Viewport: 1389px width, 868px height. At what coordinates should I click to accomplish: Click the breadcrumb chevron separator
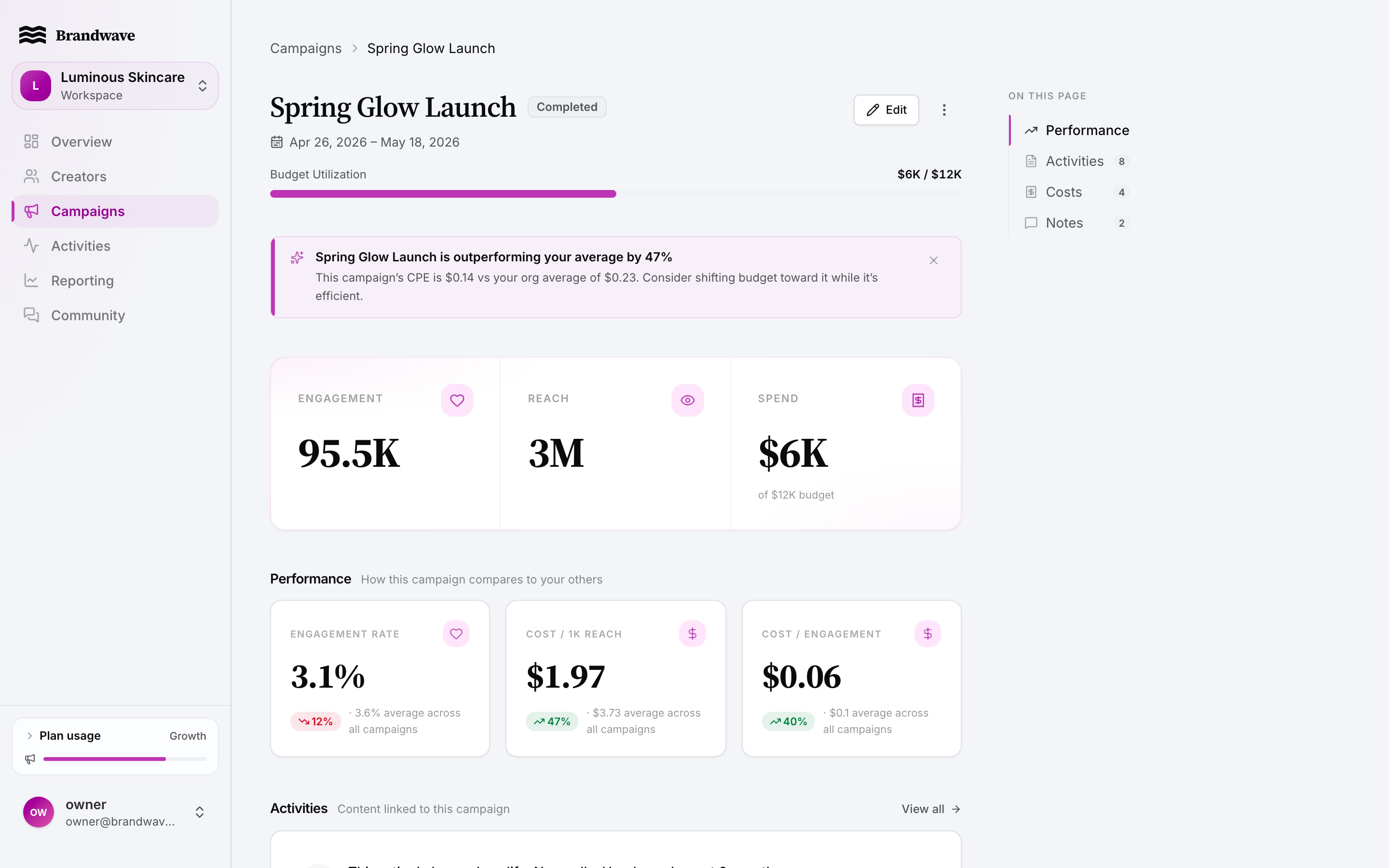[x=354, y=48]
